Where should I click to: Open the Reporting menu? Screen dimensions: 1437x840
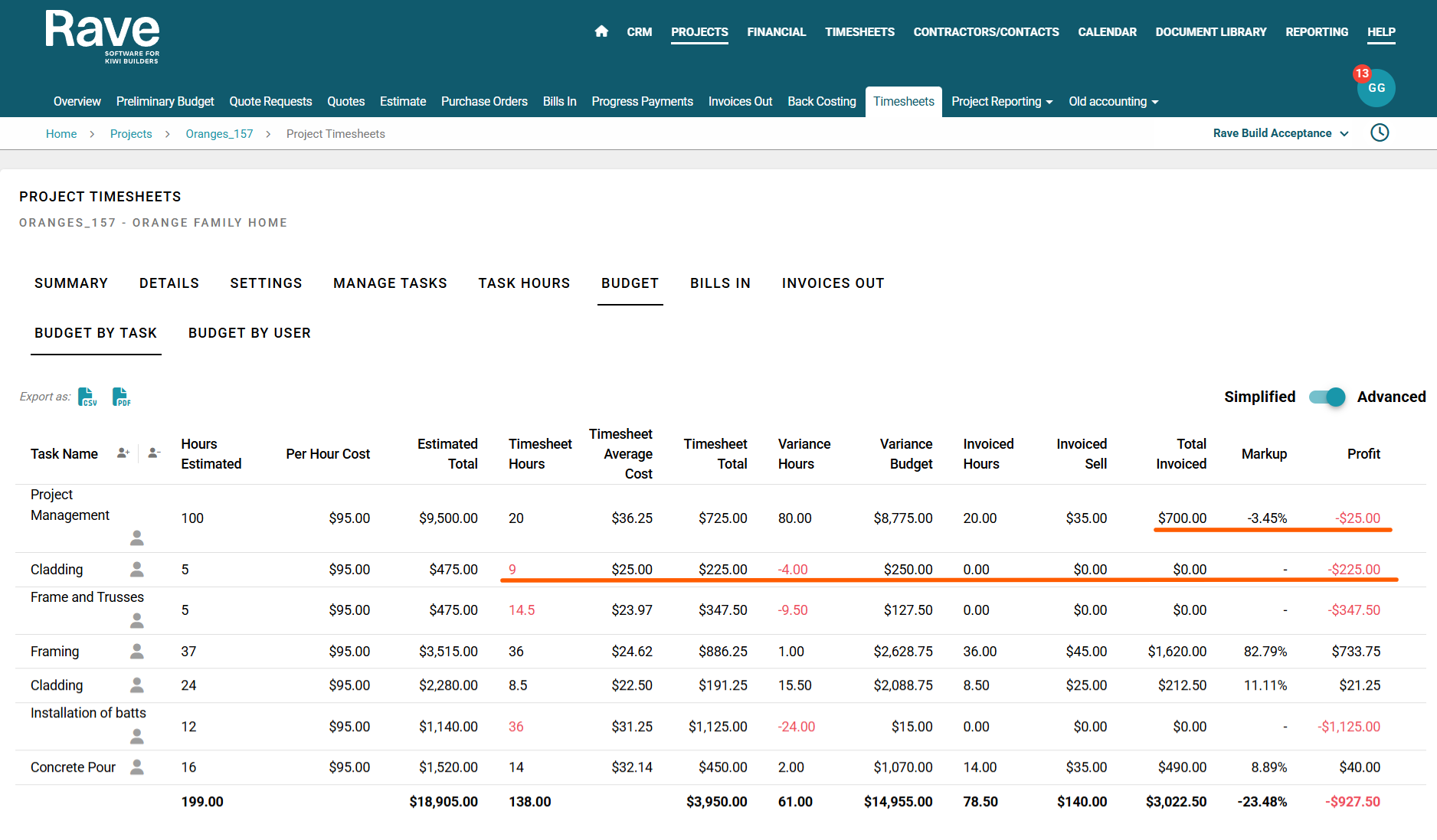[1316, 32]
